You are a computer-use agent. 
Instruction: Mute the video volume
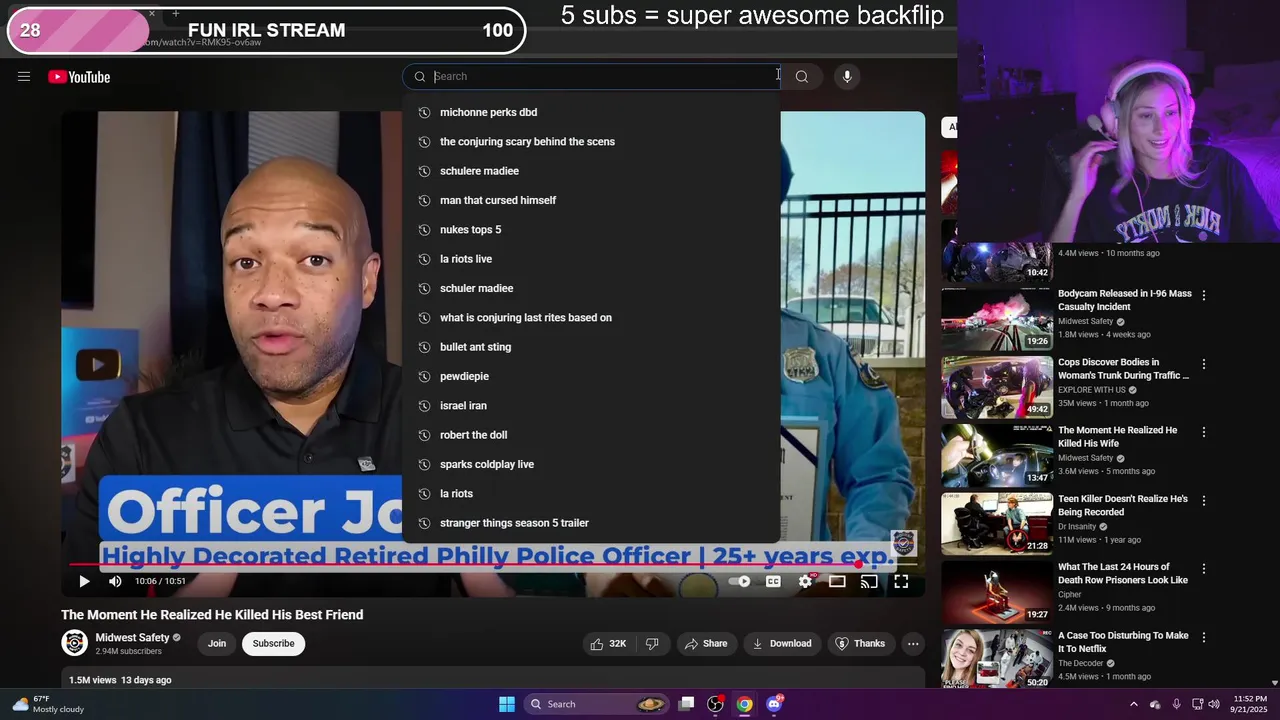(115, 581)
